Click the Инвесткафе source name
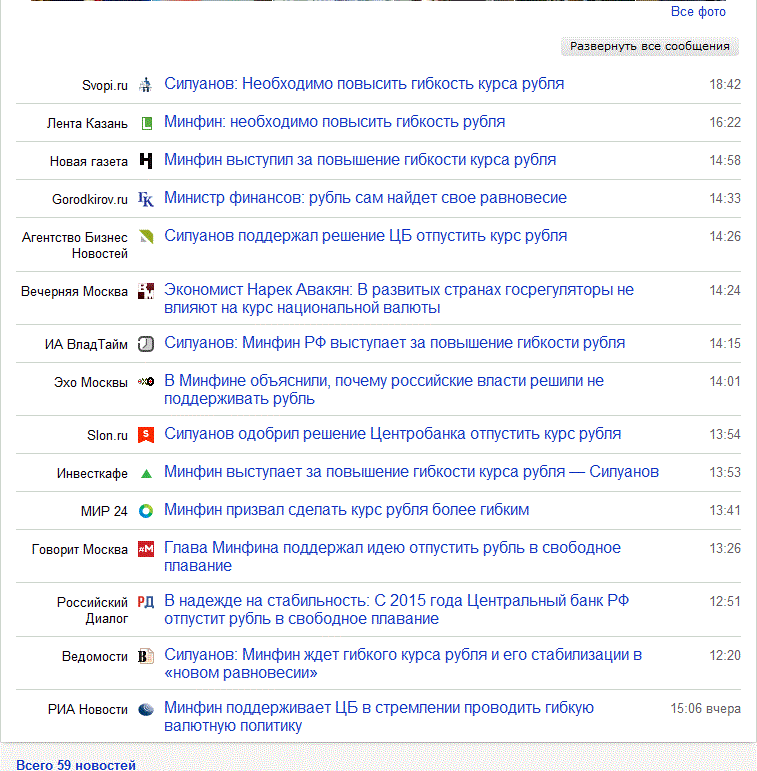 92,474
